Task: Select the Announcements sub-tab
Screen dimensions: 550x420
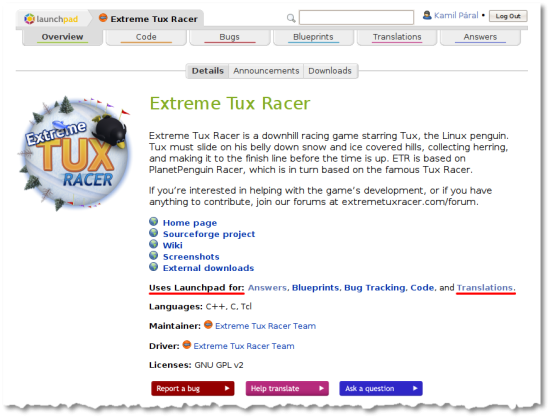Action: pyautogui.click(x=266, y=71)
